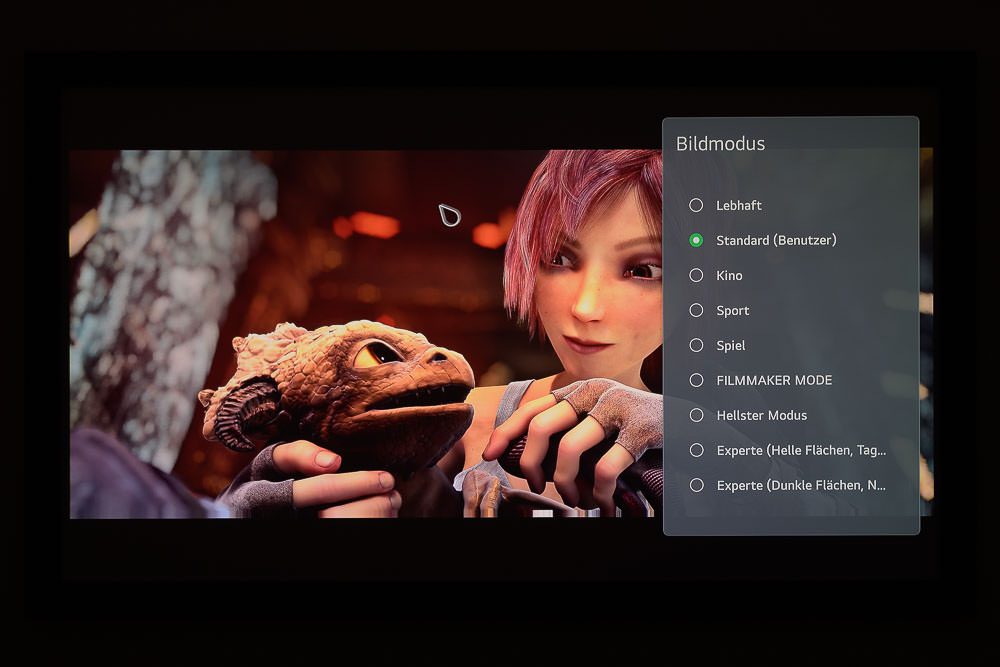Click the Lebhaft label text
Screen dimensions: 1000x667
[739, 205]
